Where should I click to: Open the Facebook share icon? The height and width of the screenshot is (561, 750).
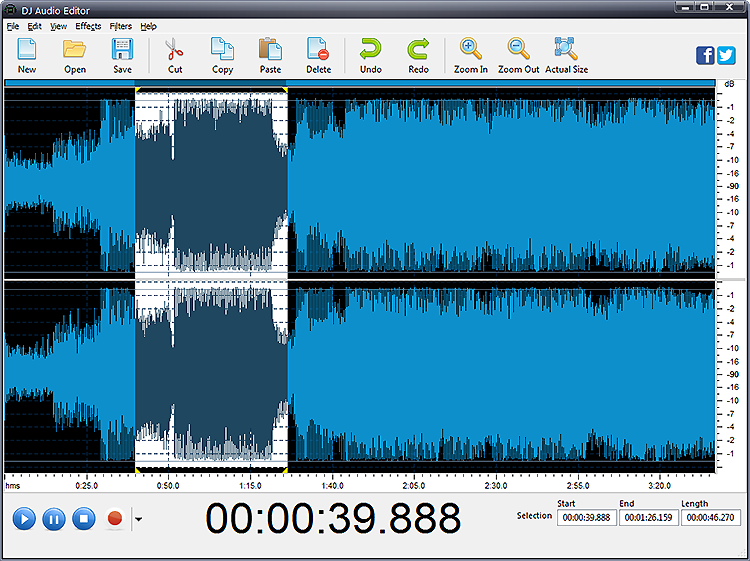705,55
